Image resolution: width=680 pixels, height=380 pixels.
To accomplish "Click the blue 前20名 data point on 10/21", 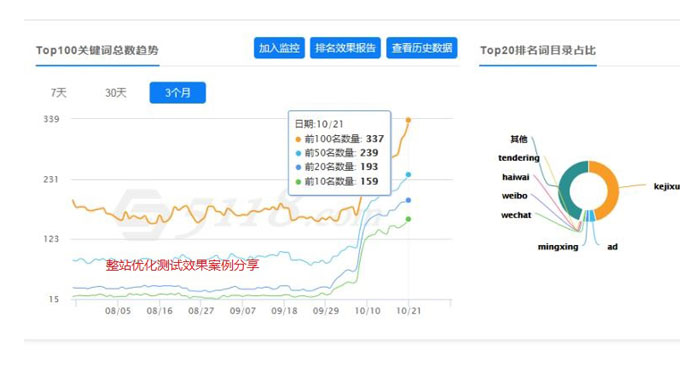I will [x=408, y=200].
